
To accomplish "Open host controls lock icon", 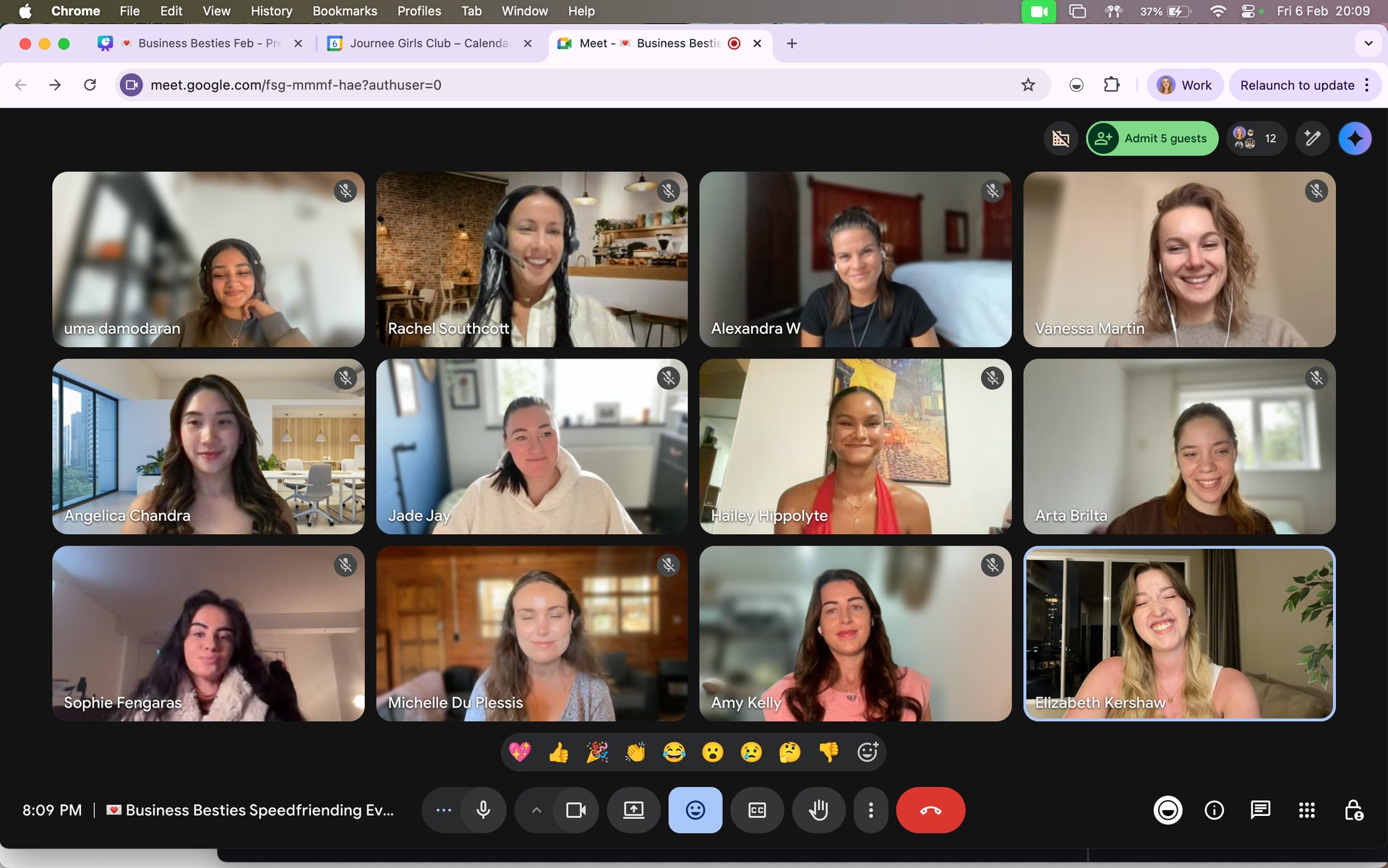I will pos(1353,810).
